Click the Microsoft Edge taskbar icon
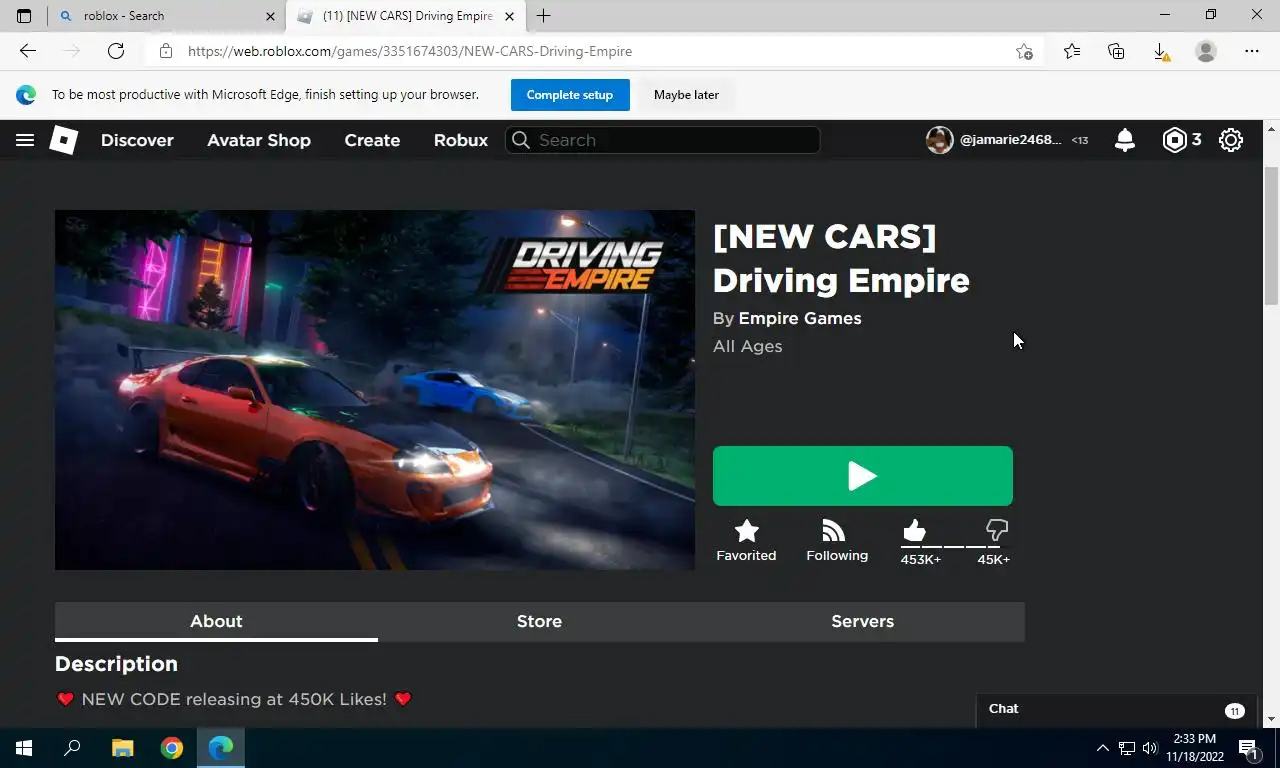 (x=221, y=748)
